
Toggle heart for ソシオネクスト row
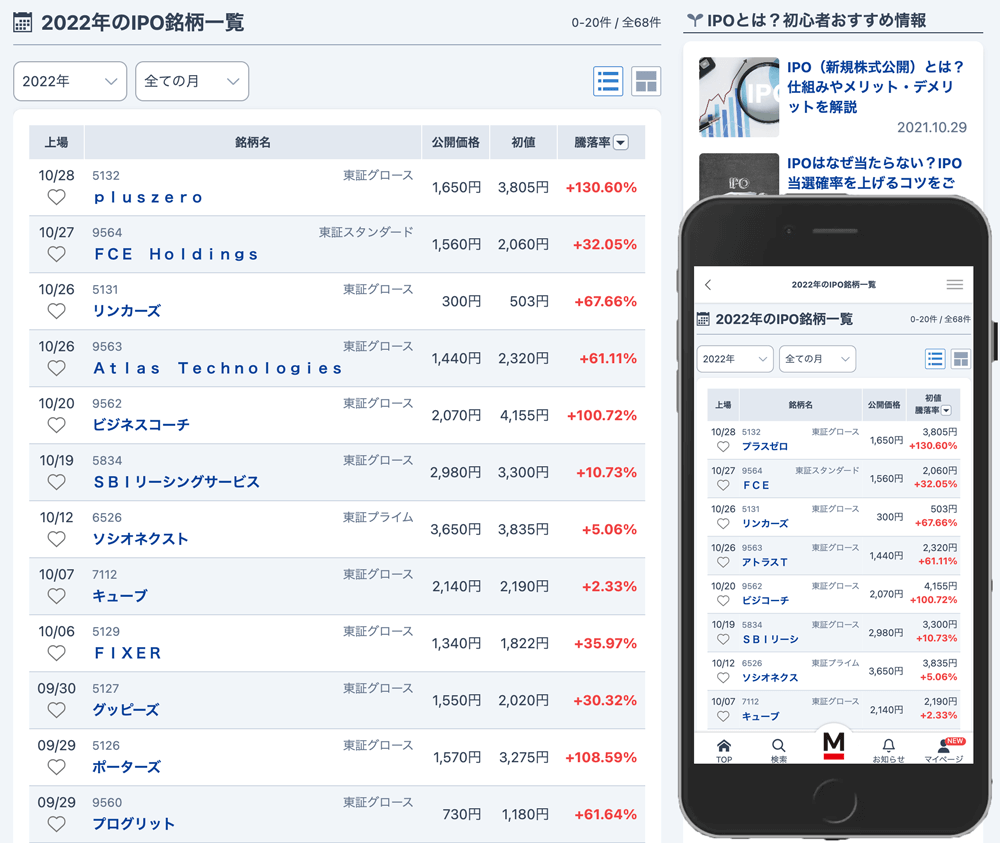[57, 539]
